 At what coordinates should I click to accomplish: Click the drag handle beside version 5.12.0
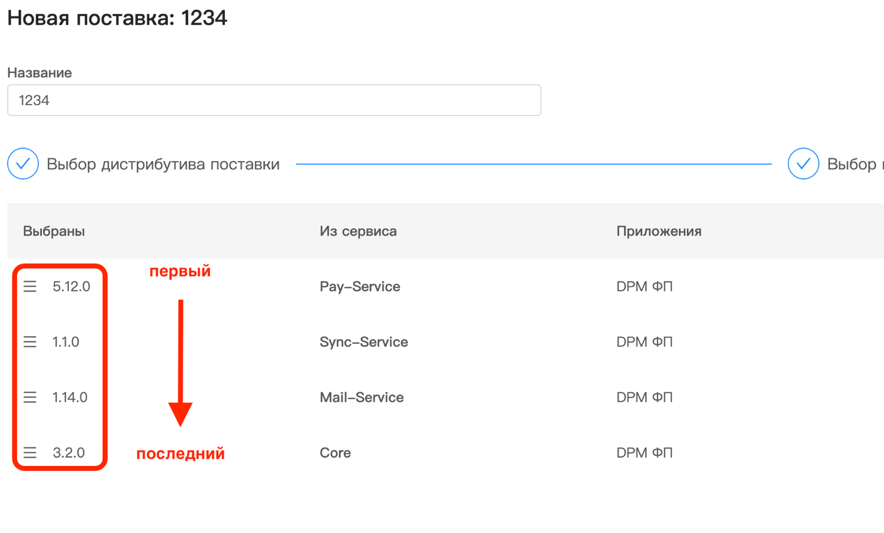point(30,286)
